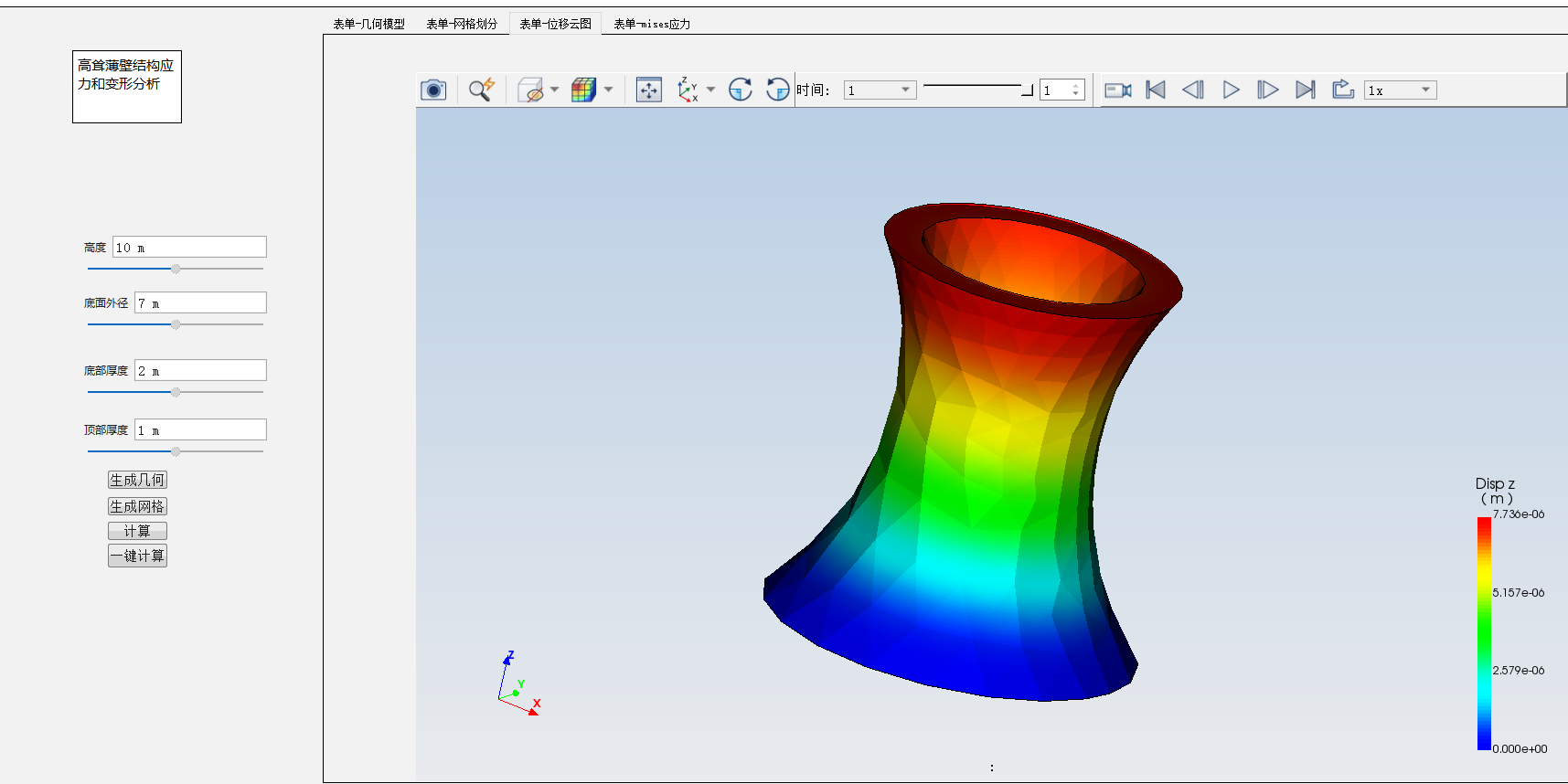Click the magnifier query tool icon

pos(482,90)
